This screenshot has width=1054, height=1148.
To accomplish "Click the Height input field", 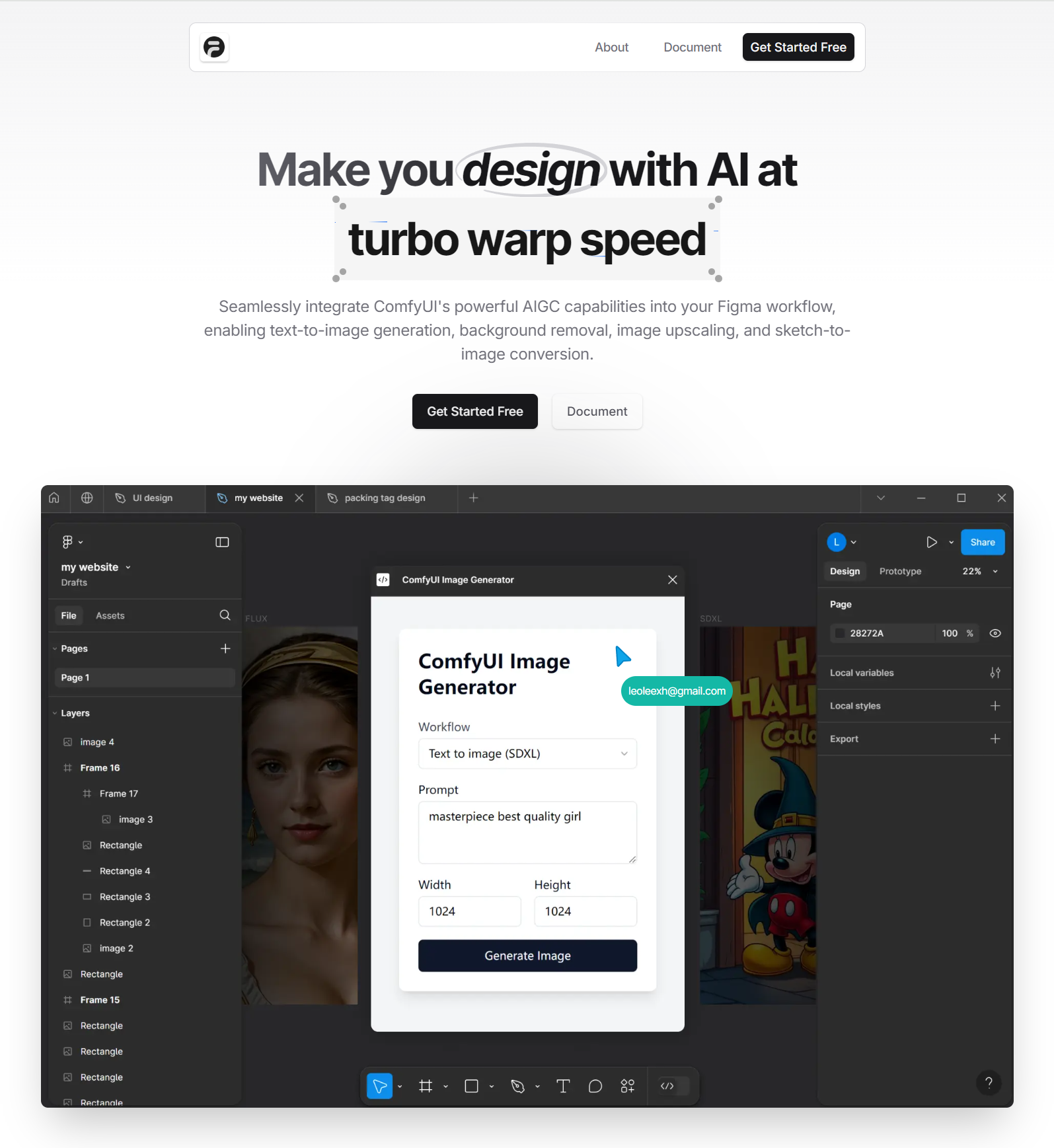I will tap(585, 911).
